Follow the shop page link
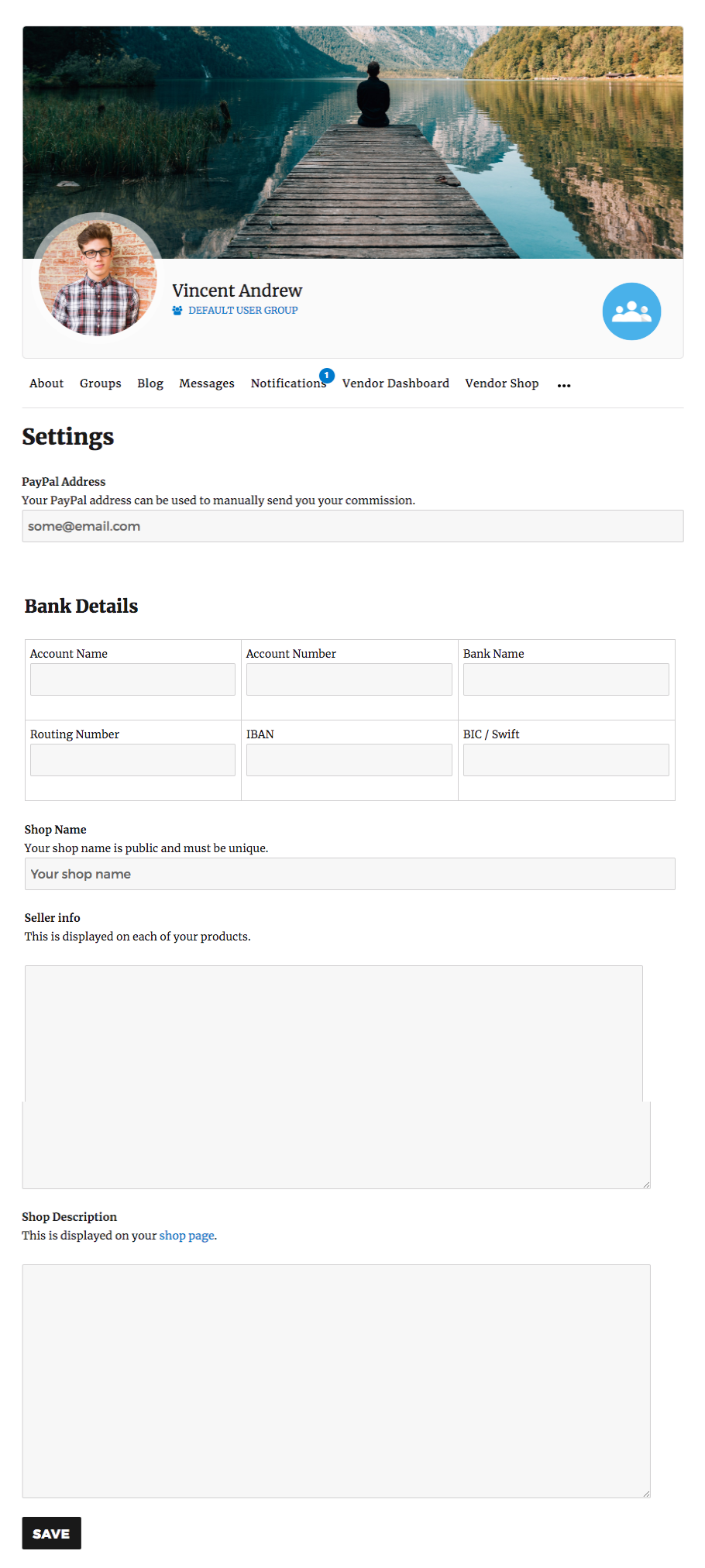 (x=187, y=1236)
